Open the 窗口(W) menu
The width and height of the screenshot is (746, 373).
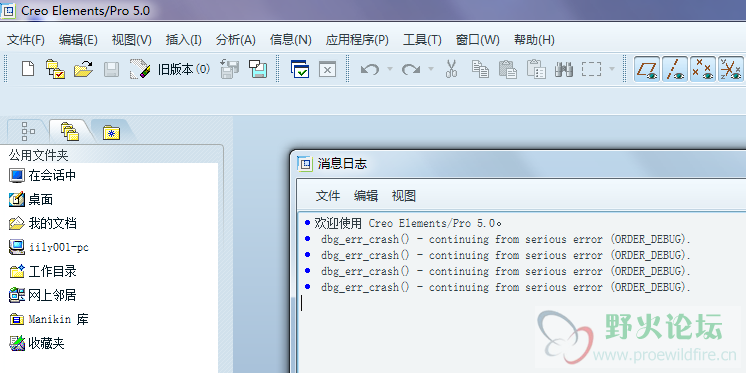[x=477, y=40]
